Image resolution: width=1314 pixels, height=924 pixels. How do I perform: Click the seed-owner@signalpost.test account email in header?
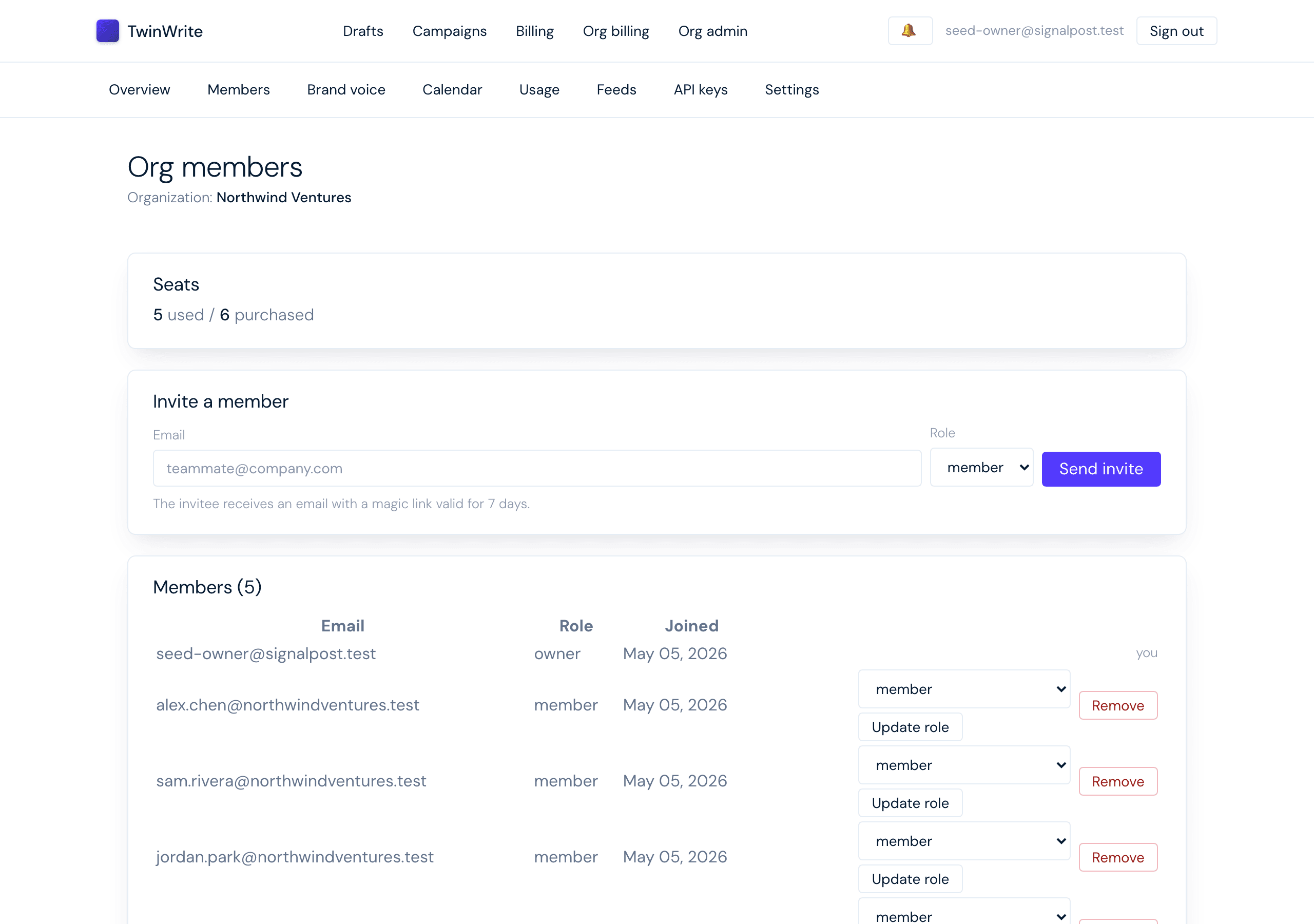(x=1034, y=30)
